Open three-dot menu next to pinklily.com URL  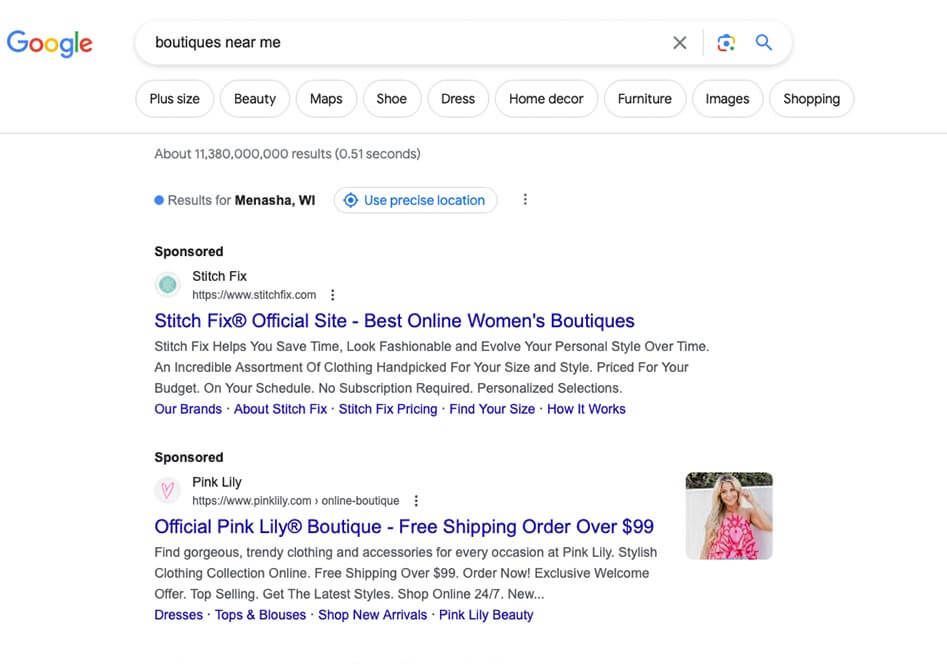click(416, 501)
